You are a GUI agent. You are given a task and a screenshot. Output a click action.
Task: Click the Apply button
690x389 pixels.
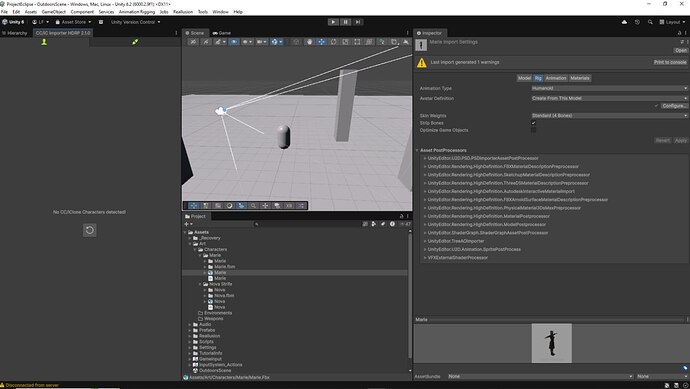click(x=680, y=141)
